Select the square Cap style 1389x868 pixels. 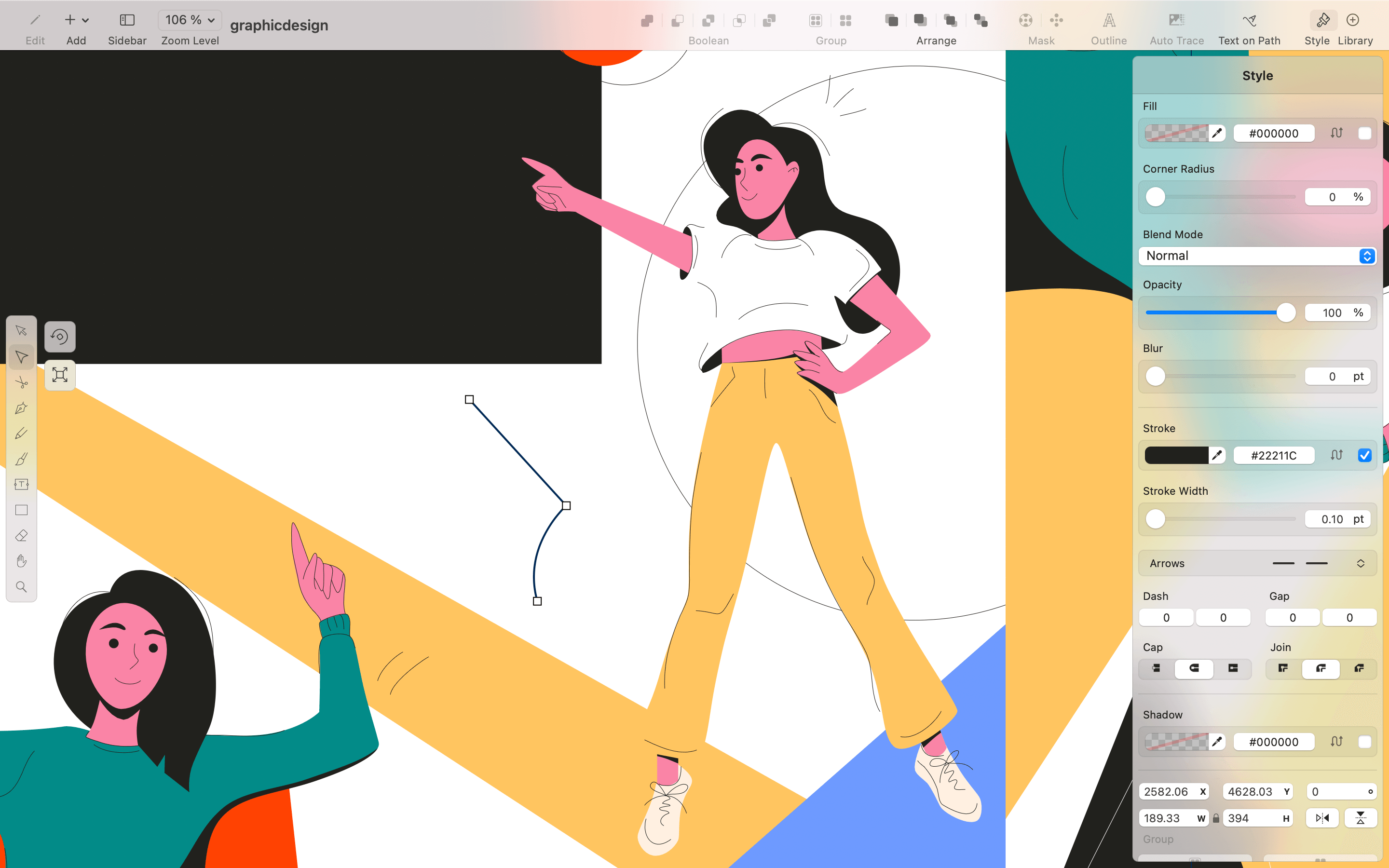(x=1232, y=668)
